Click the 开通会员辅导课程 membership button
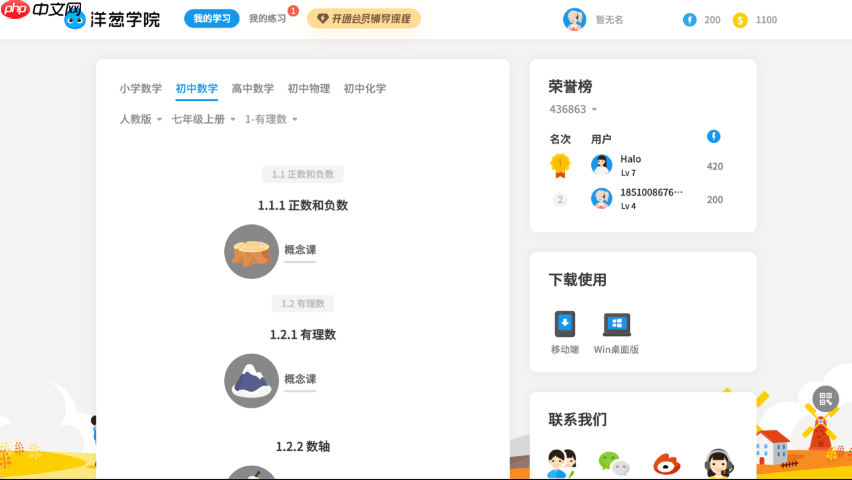This screenshot has height=480, width=852. [363, 19]
